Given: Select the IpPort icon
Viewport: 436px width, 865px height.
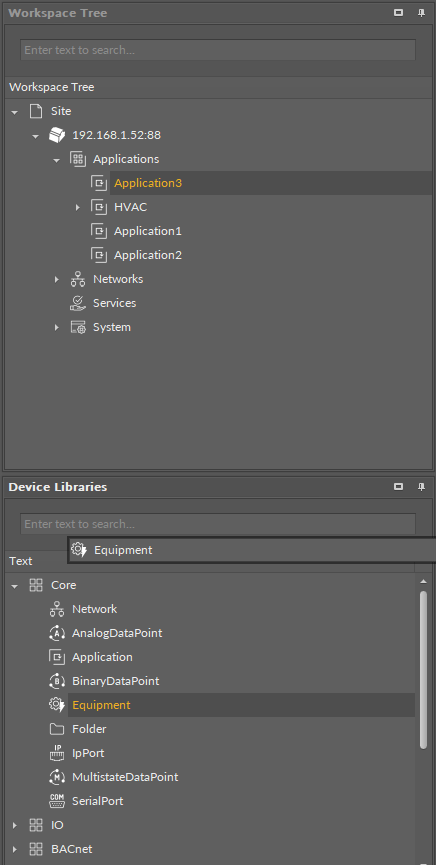Looking at the screenshot, I should coord(57,752).
